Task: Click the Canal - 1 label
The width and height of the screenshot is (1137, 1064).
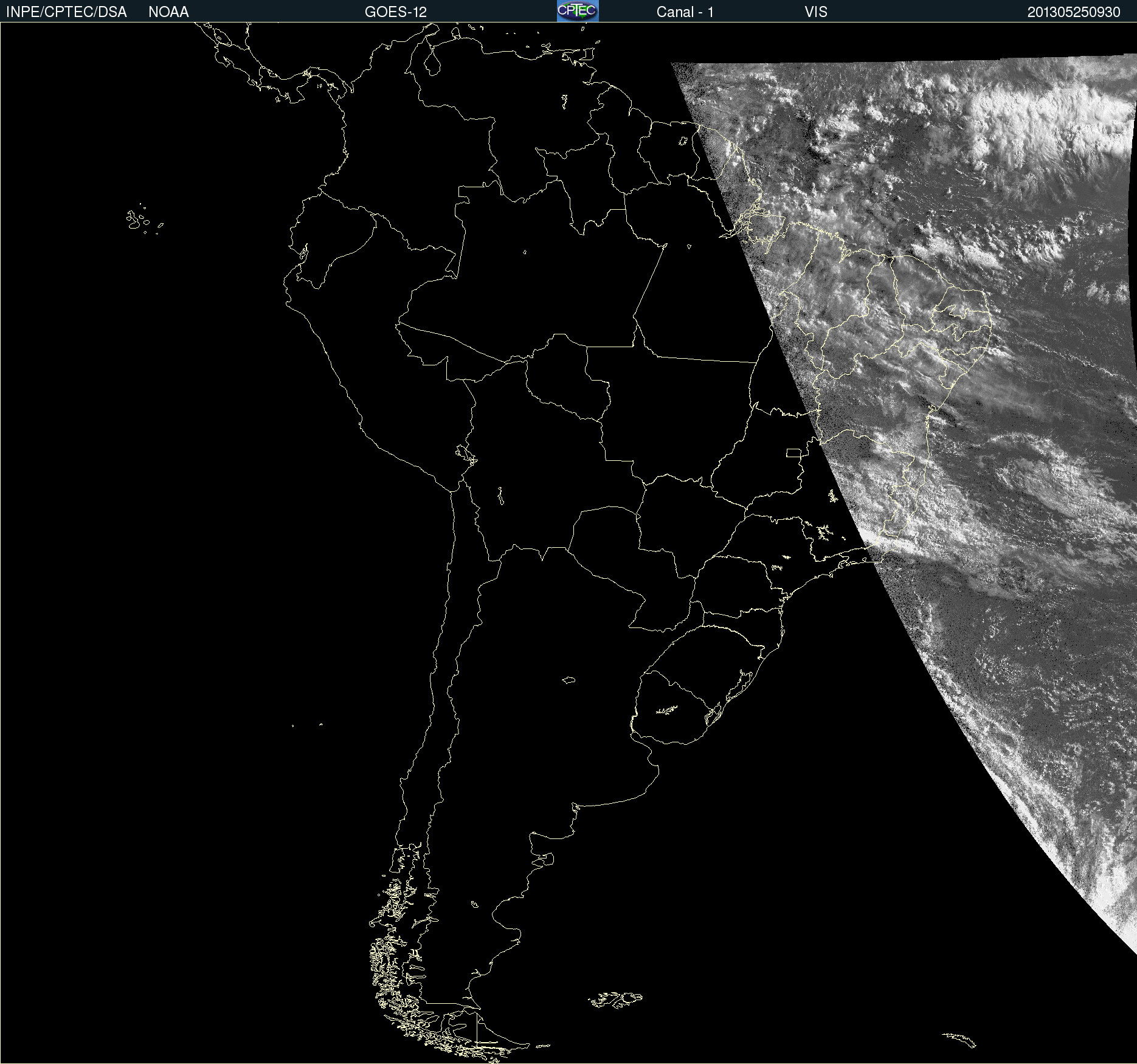Action: 685,12
